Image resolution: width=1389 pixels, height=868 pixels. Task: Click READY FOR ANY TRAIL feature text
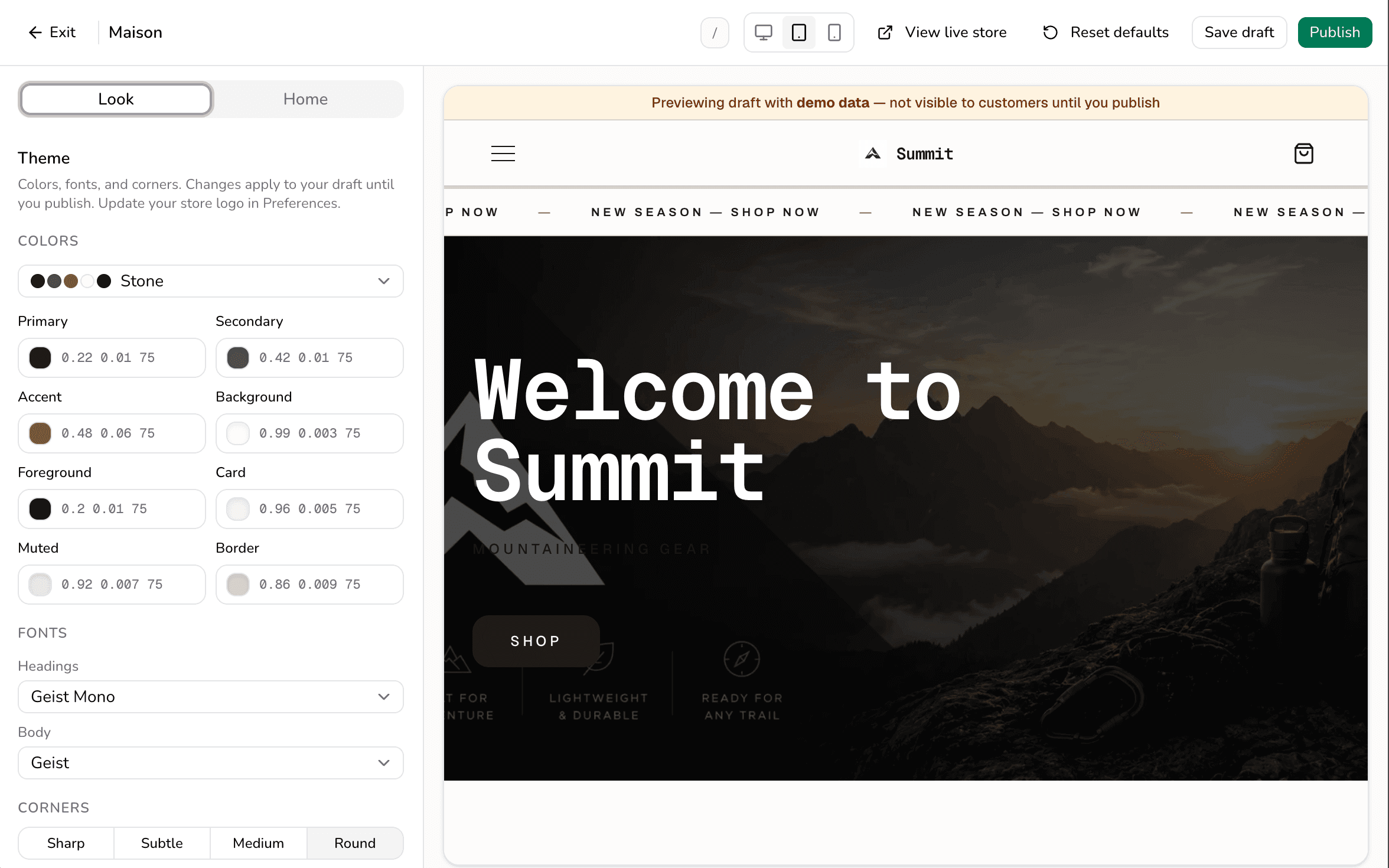[742, 706]
